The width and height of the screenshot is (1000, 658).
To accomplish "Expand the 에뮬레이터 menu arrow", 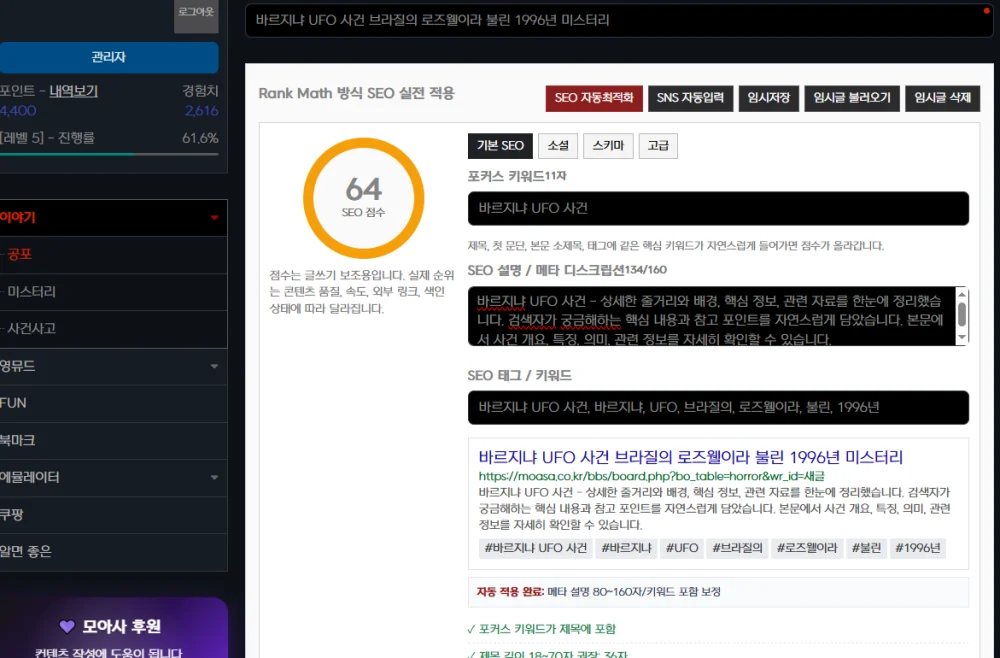I will pos(214,478).
